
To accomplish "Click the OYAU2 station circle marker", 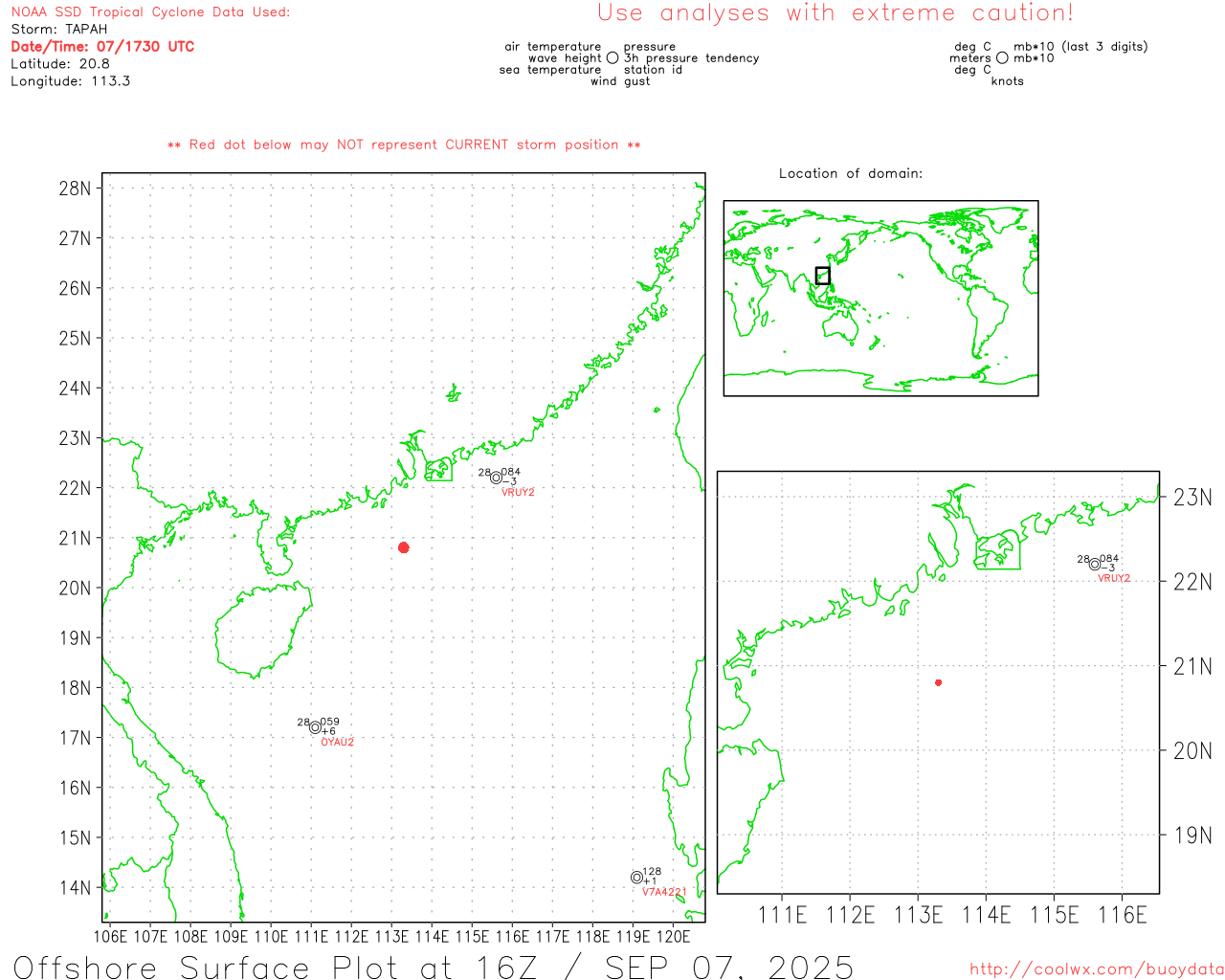I will coord(315,727).
